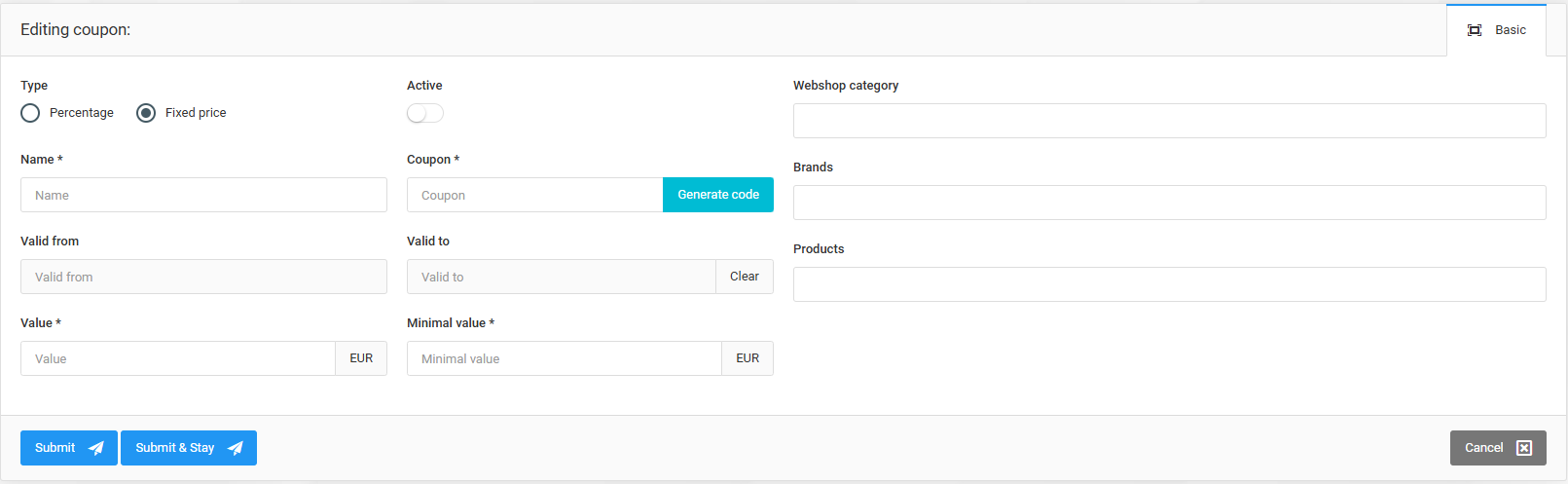Open the Valid to date field
The height and width of the screenshot is (484, 1568).
pos(561,277)
